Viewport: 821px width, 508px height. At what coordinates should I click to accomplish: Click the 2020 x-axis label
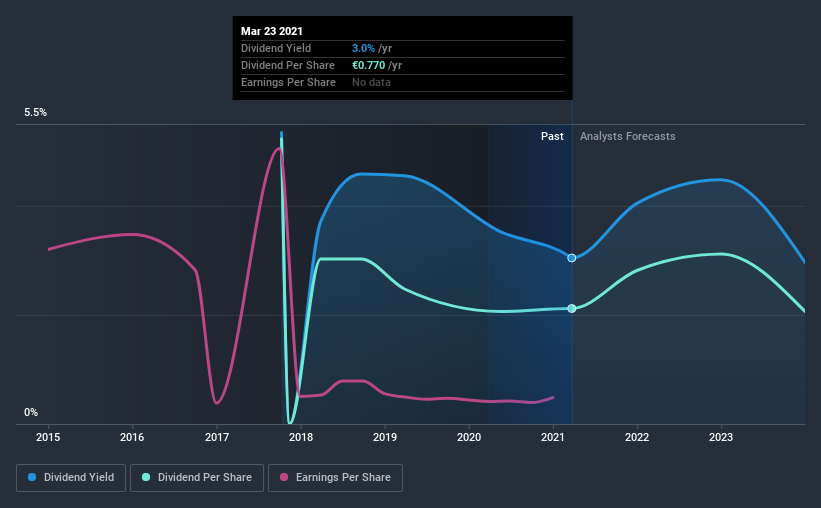[x=469, y=437]
